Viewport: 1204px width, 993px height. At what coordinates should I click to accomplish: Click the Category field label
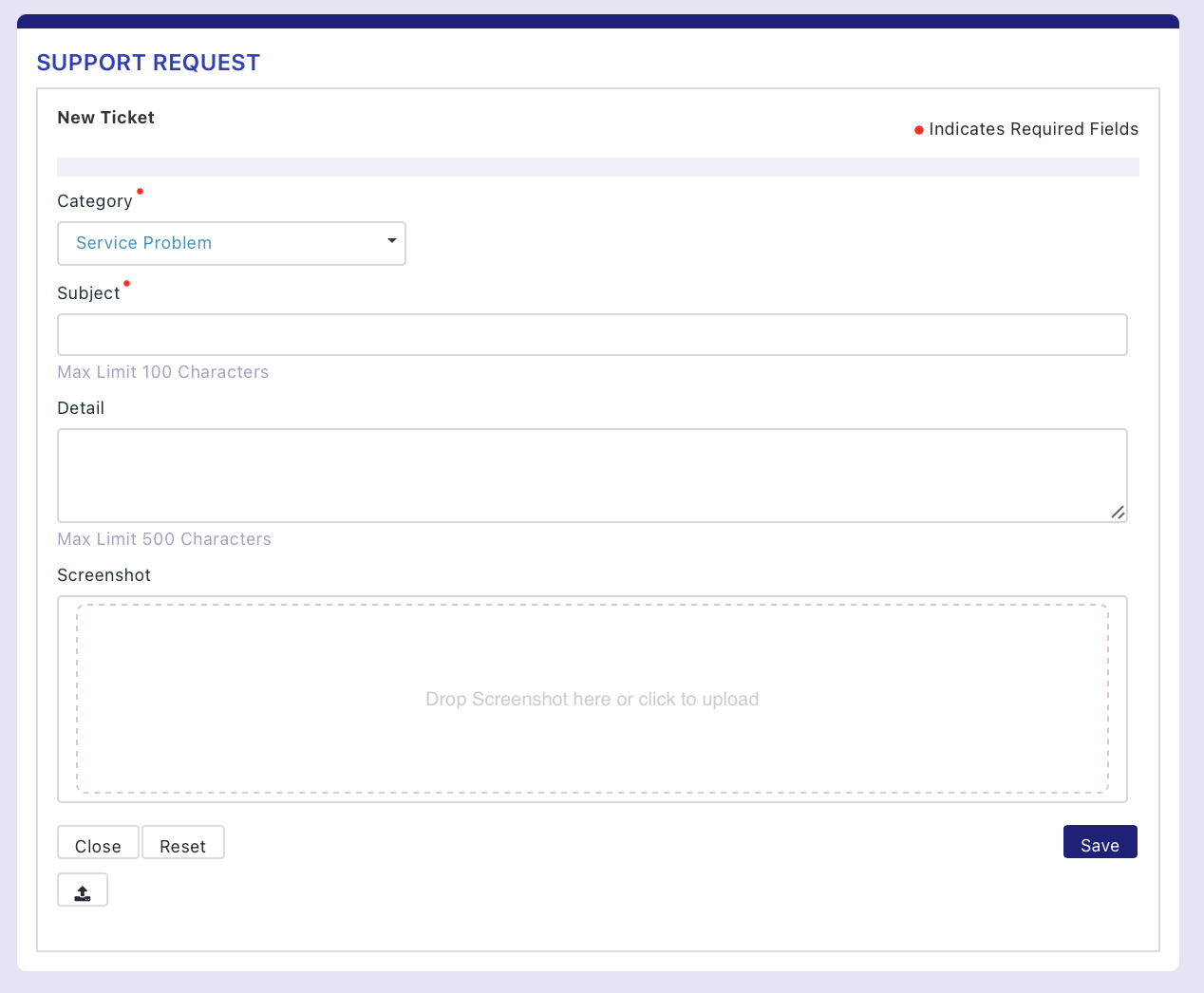pyautogui.click(x=95, y=201)
